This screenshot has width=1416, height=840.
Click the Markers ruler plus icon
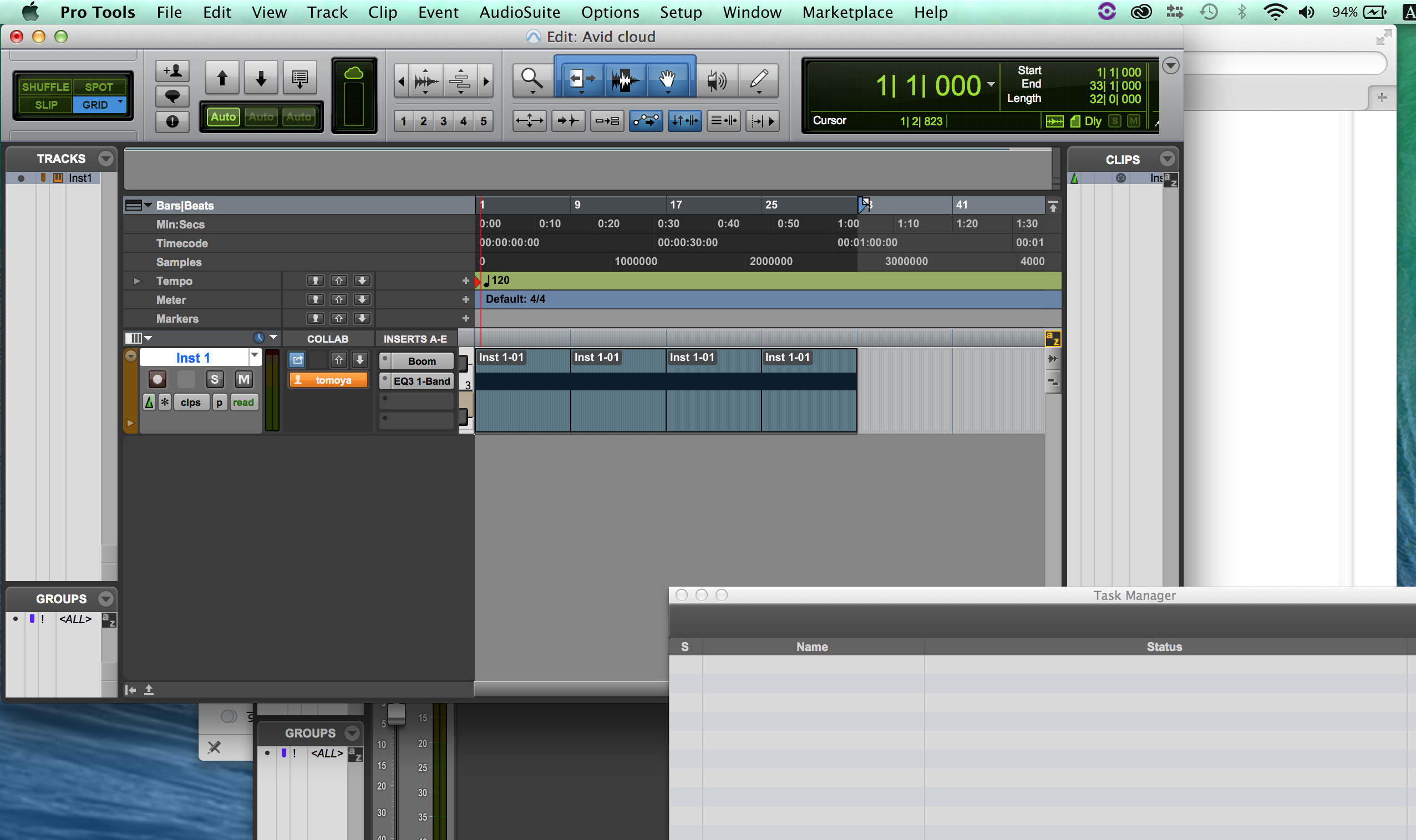[x=465, y=319]
